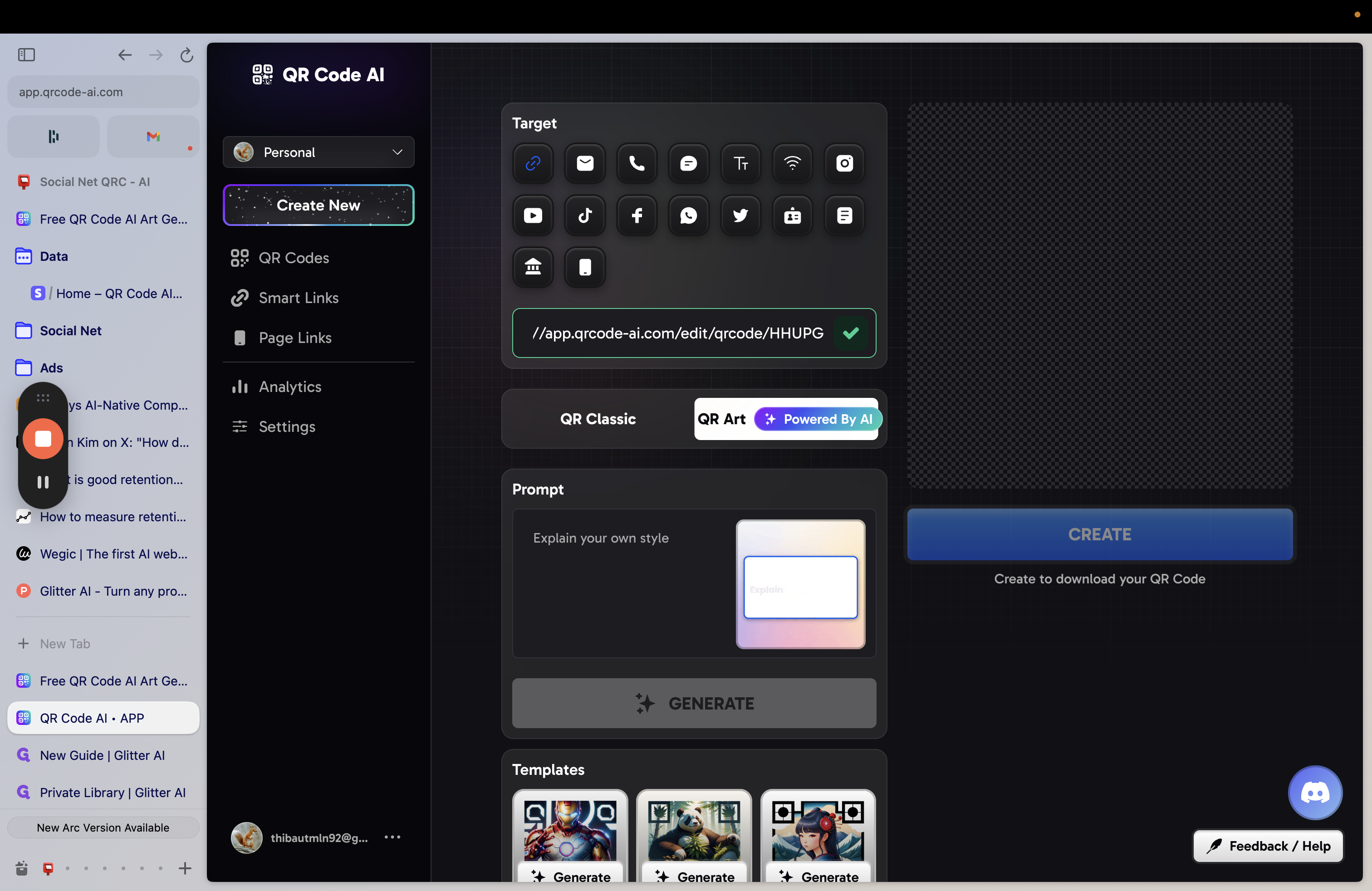Open Feedback / Help
Viewport: 1372px width, 891px height.
1268,846
